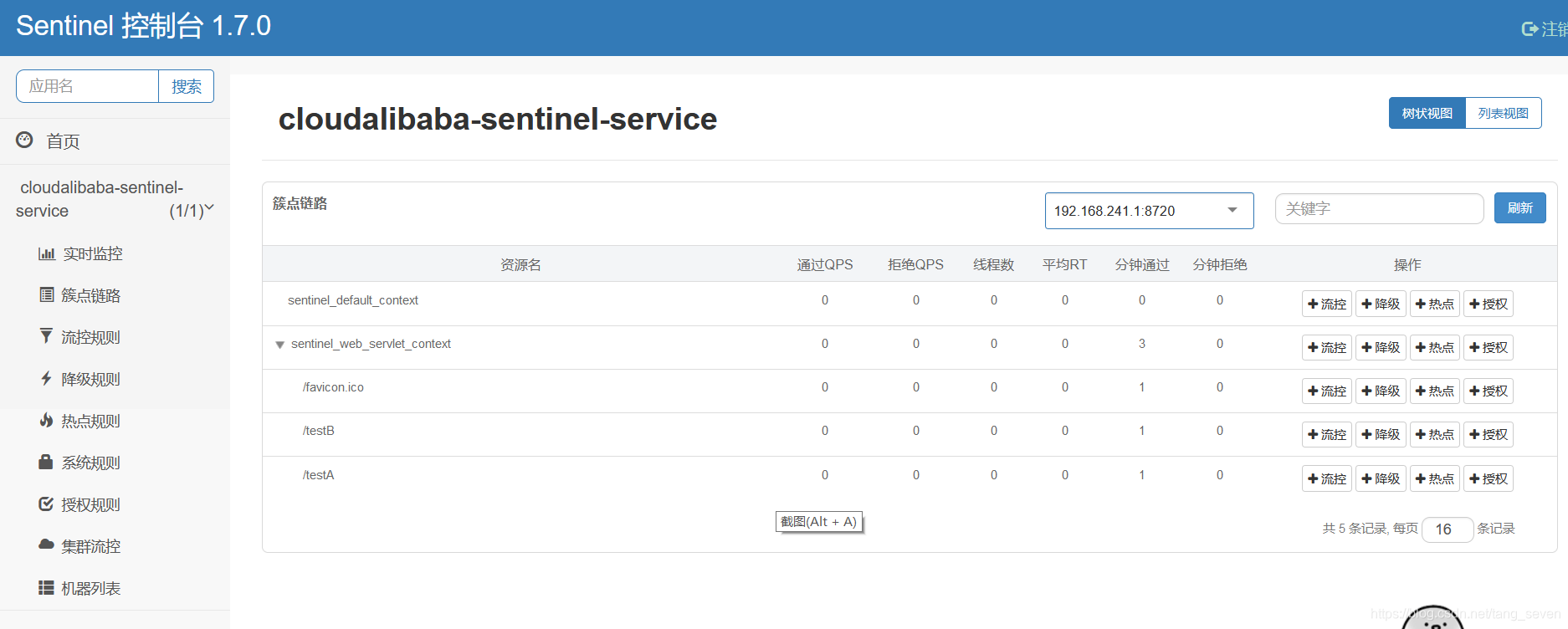Switch to 树状视图 tree view
The height and width of the screenshot is (629, 1568).
pyautogui.click(x=1427, y=113)
